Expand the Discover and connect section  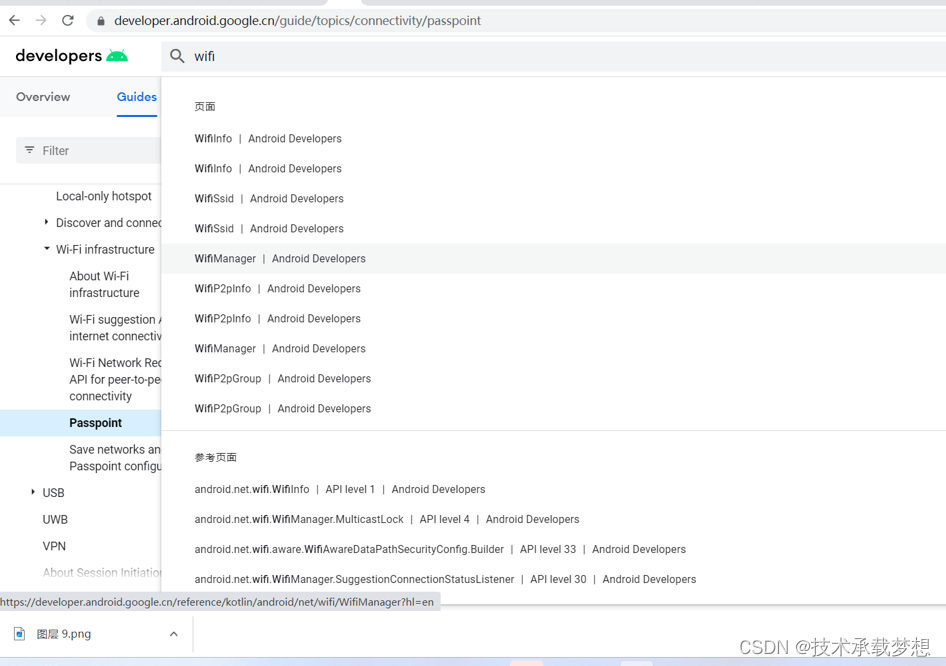click(46, 222)
